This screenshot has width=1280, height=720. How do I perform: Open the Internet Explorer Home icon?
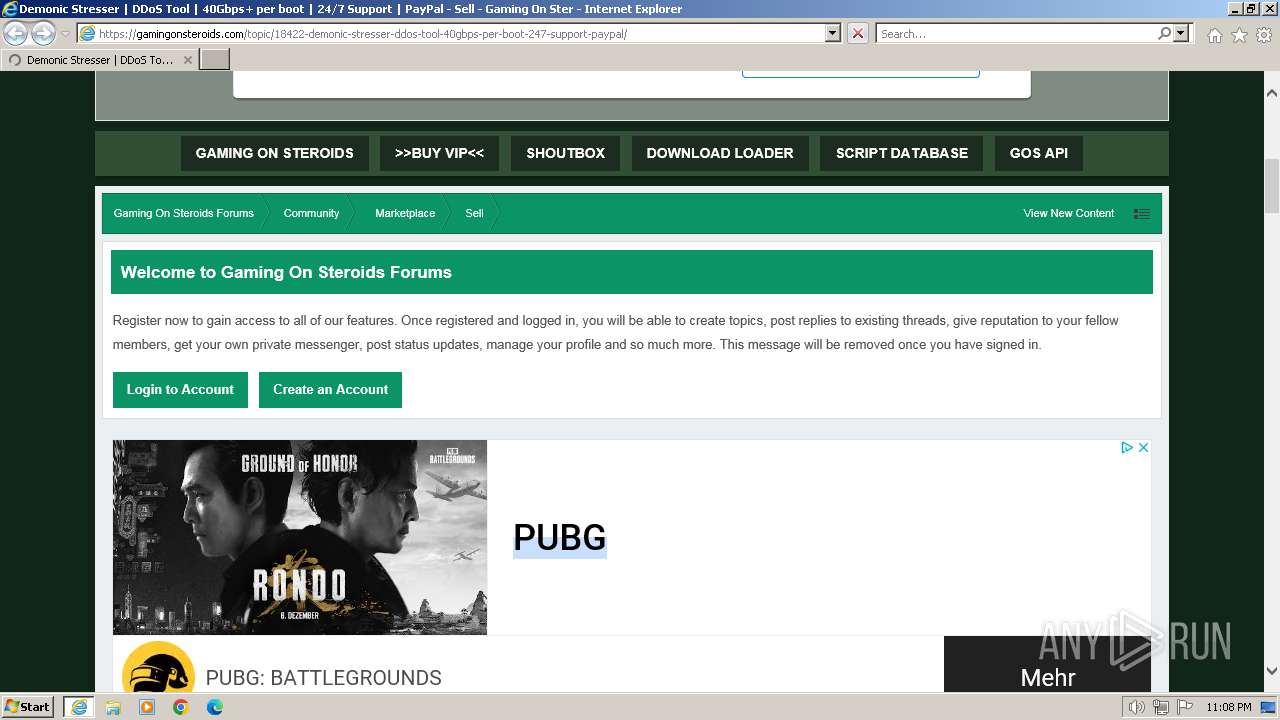[1214, 35]
